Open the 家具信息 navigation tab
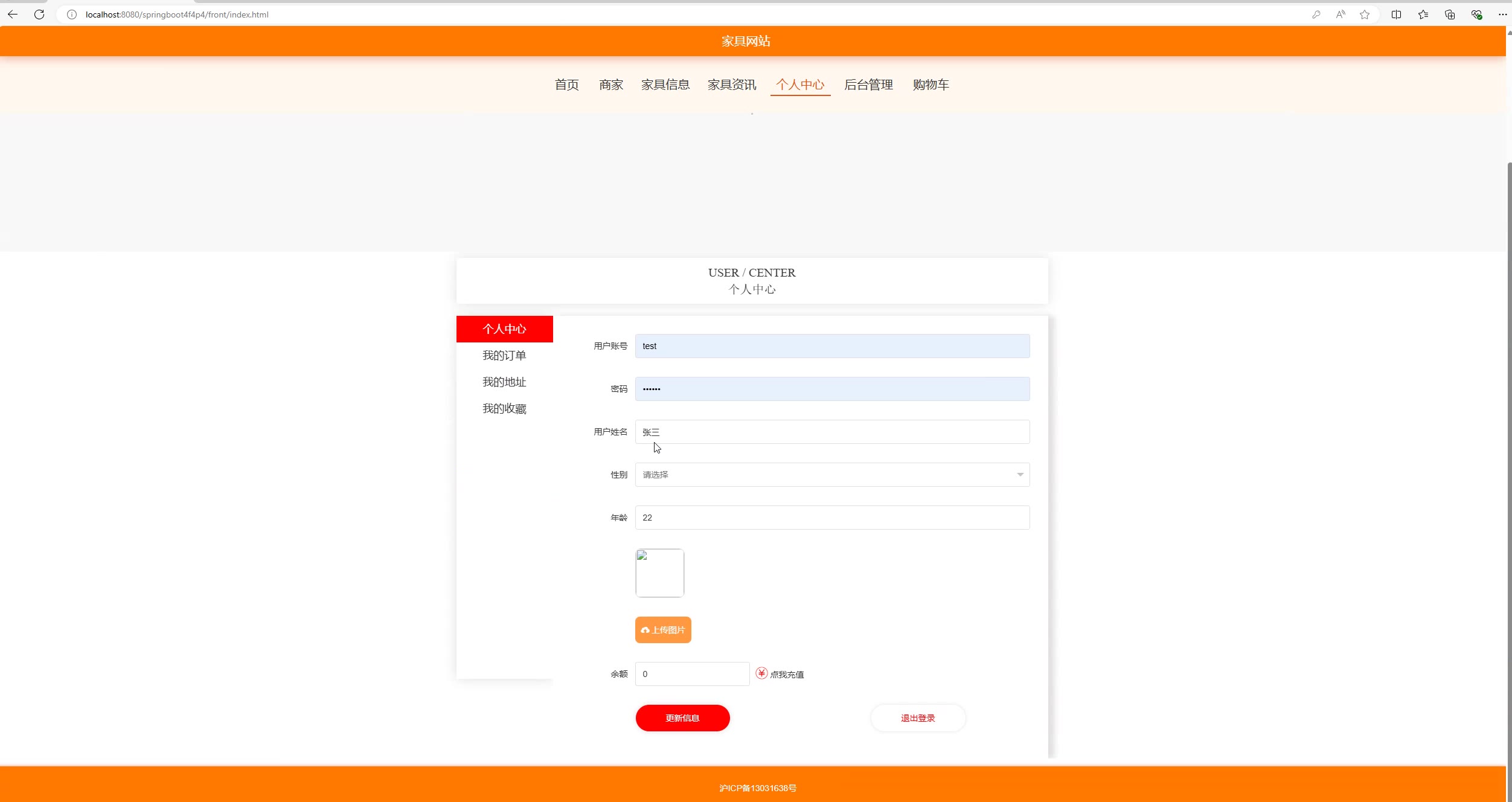The width and height of the screenshot is (1512, 802). point(665,85)
